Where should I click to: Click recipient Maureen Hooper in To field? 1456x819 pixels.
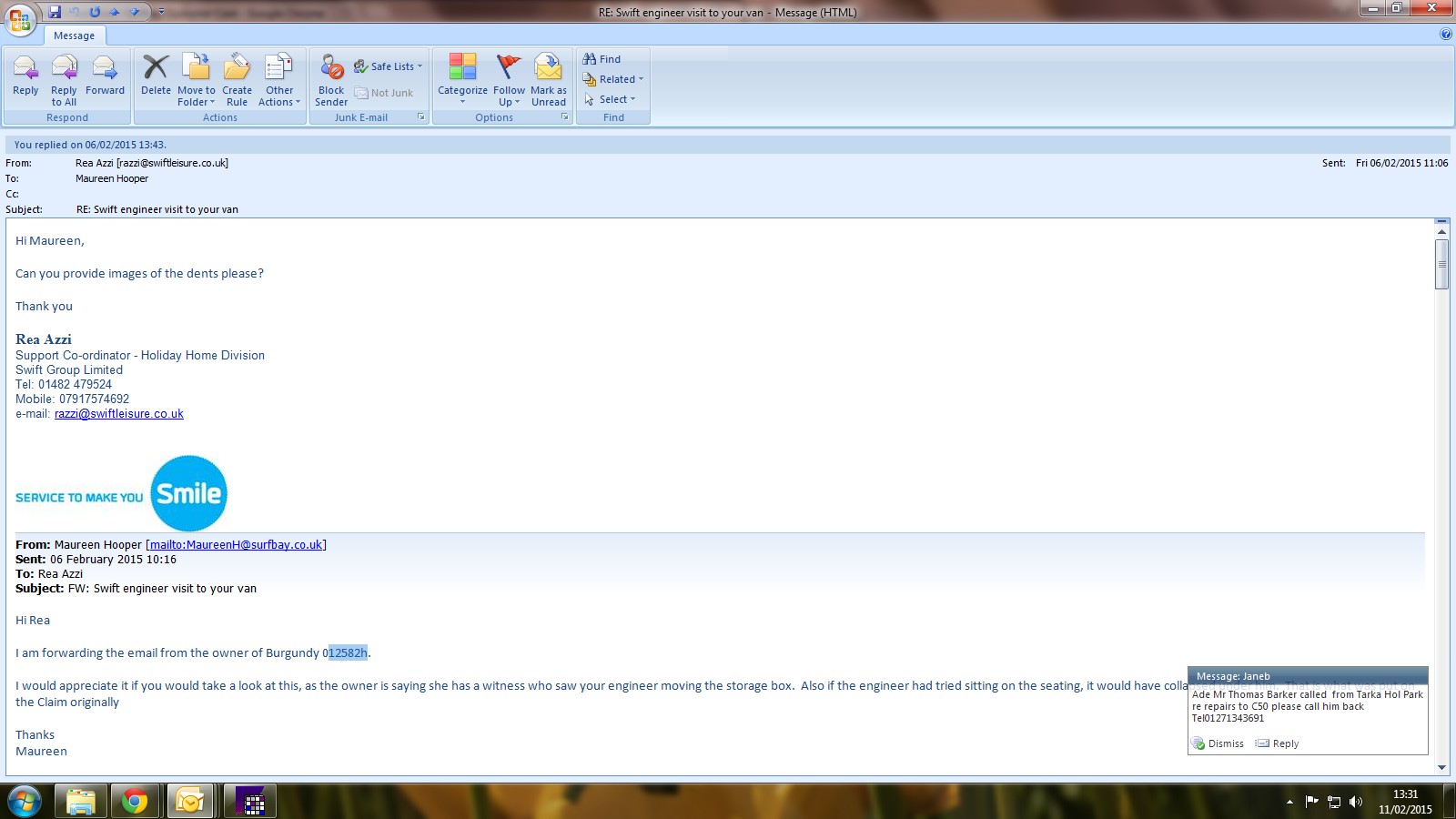[x=112, y=178]
